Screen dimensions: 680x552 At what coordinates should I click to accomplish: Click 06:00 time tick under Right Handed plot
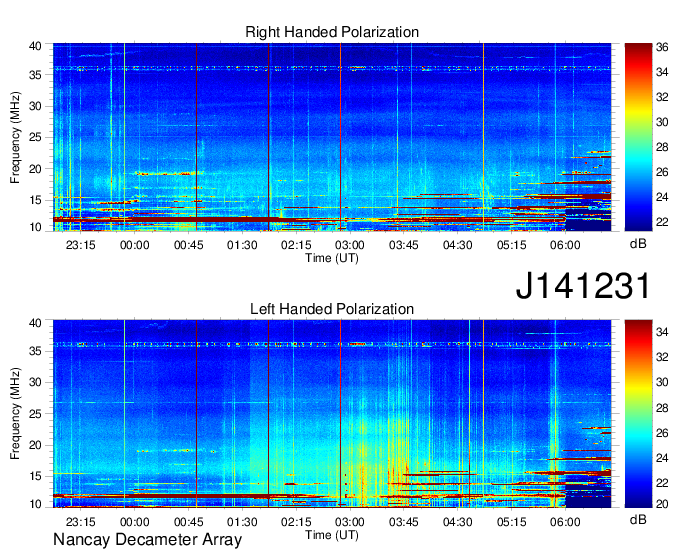[565, 245]
